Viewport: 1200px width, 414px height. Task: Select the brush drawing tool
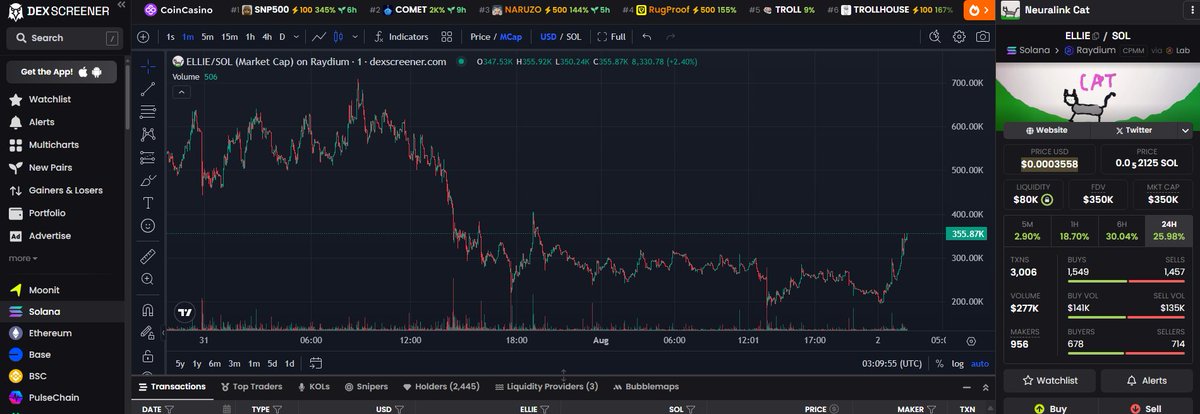click(148, 180)
